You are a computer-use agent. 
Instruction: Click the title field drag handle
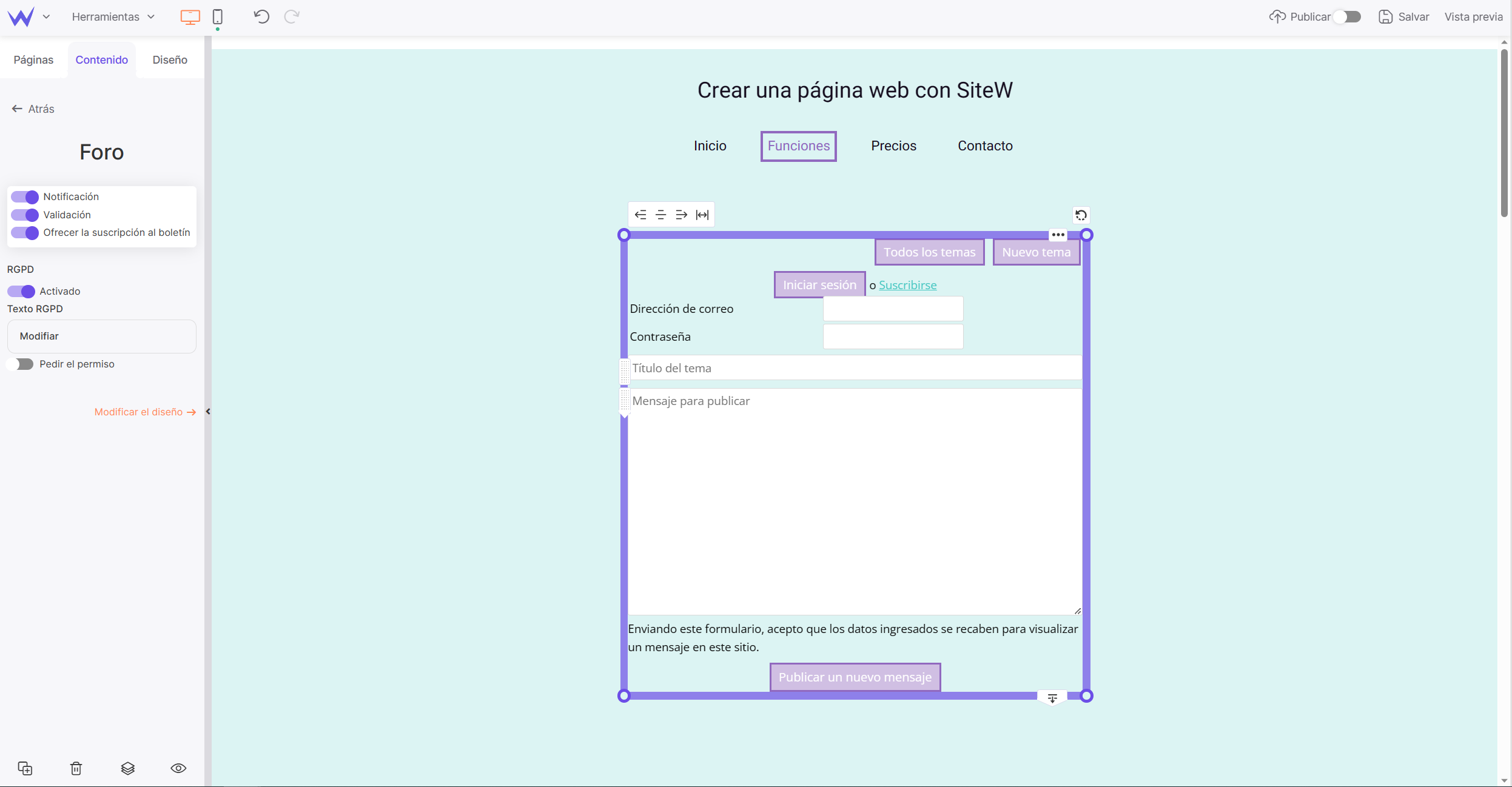point(624,371)
